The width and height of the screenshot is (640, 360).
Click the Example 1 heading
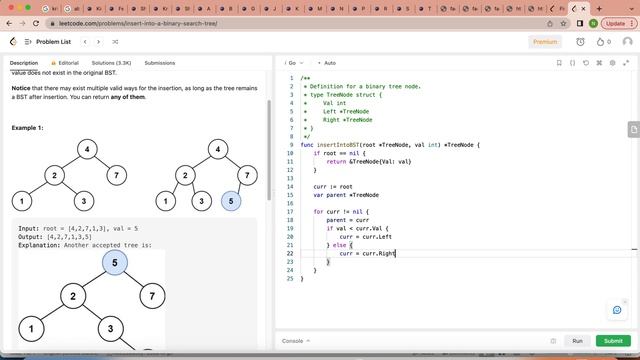coord(27,128)
